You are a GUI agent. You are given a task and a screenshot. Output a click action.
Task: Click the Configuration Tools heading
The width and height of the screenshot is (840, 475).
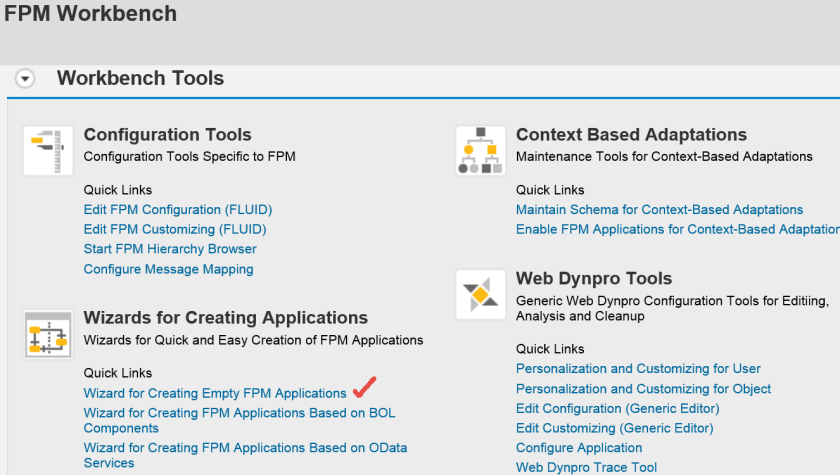tap(167, 134)
